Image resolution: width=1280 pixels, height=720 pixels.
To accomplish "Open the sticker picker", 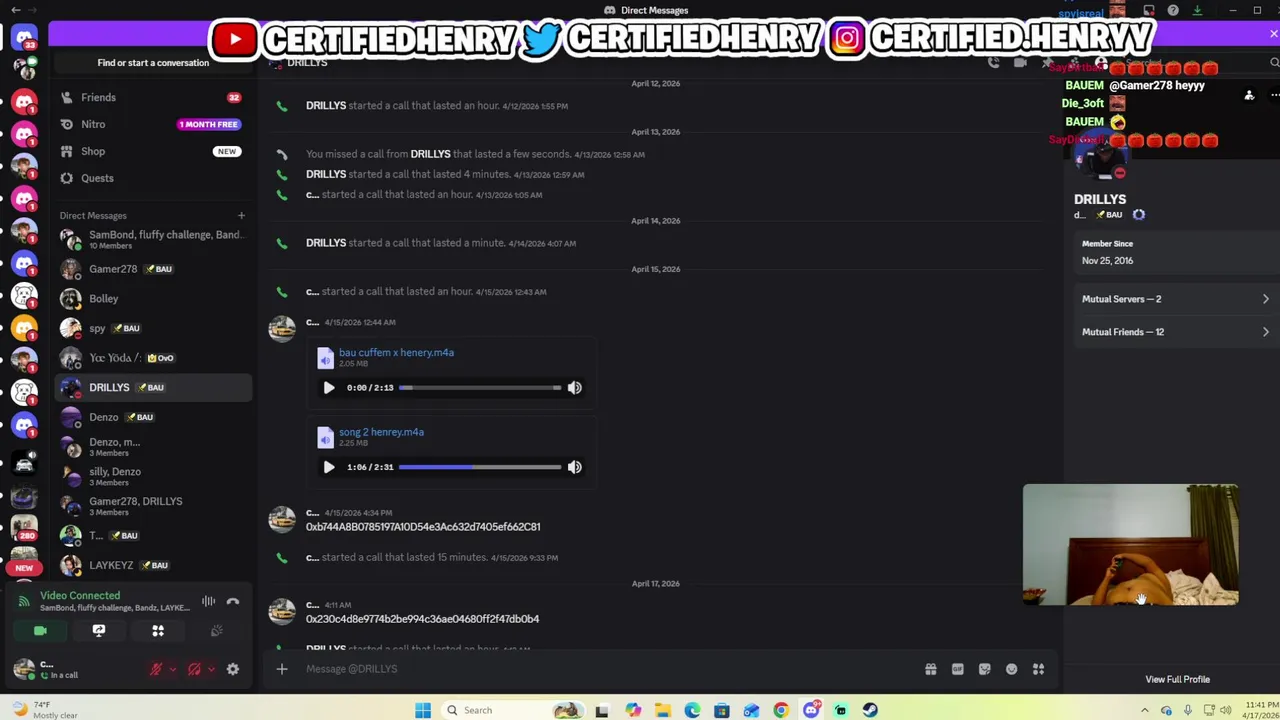I will [984, 669].
